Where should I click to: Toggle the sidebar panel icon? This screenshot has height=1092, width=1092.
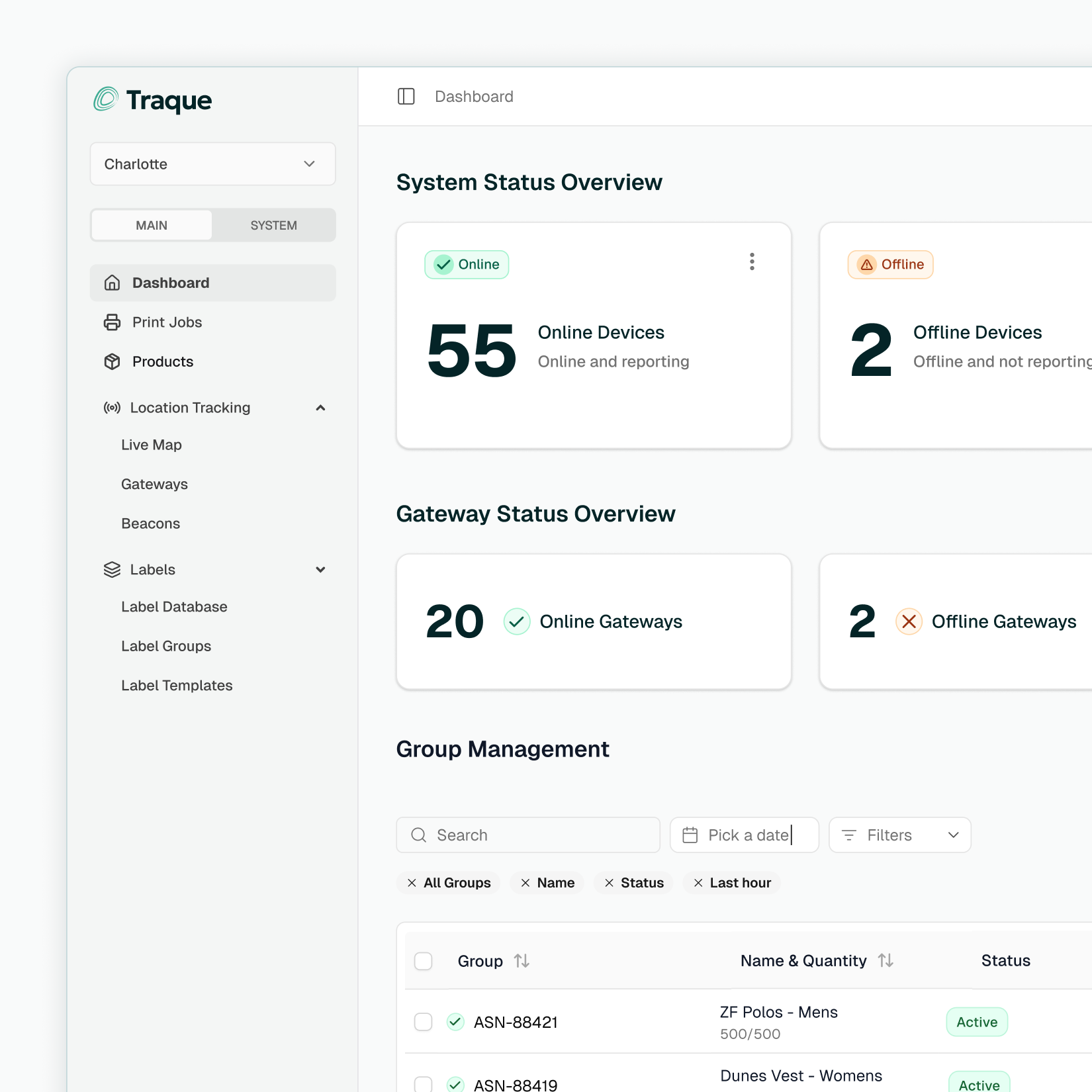406,97
